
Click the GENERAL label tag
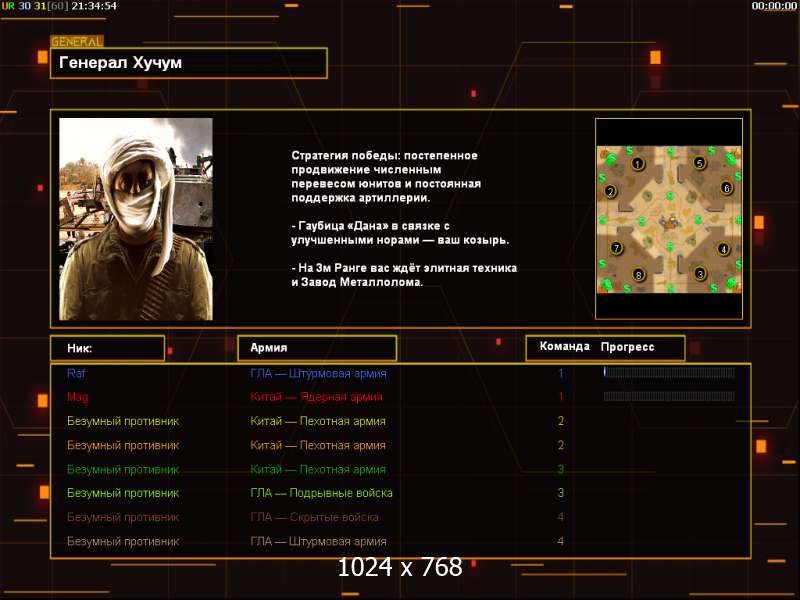click(x=77, y=42)
